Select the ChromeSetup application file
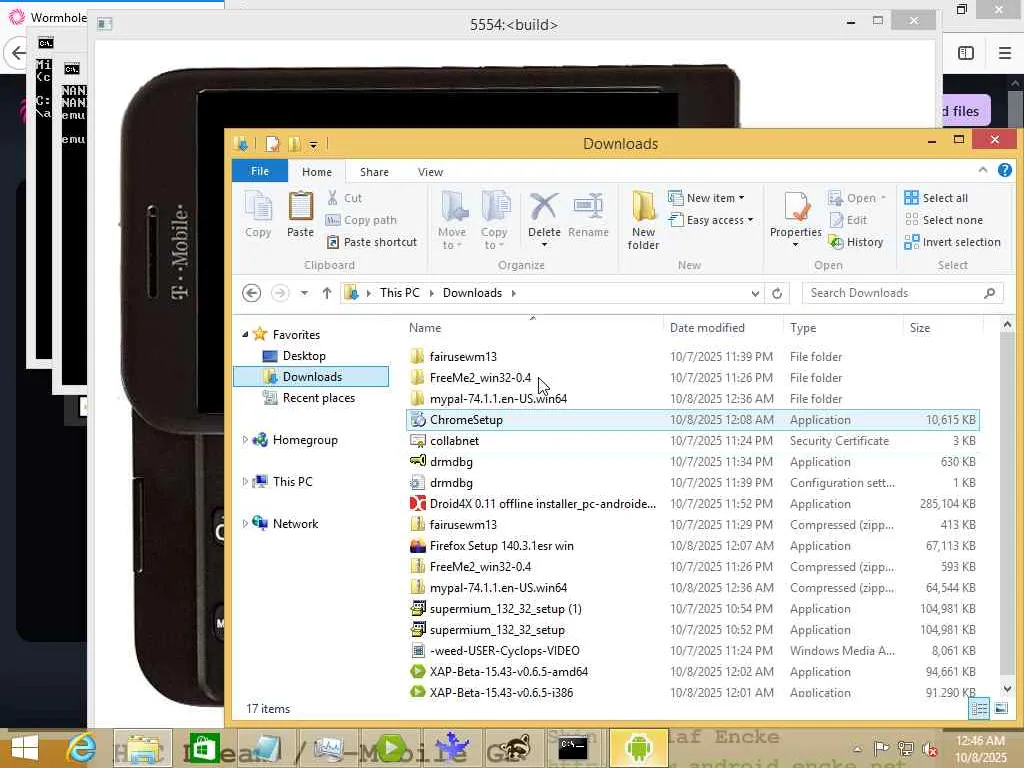Viewport: 1024px width, 768px height. point(692,420)
